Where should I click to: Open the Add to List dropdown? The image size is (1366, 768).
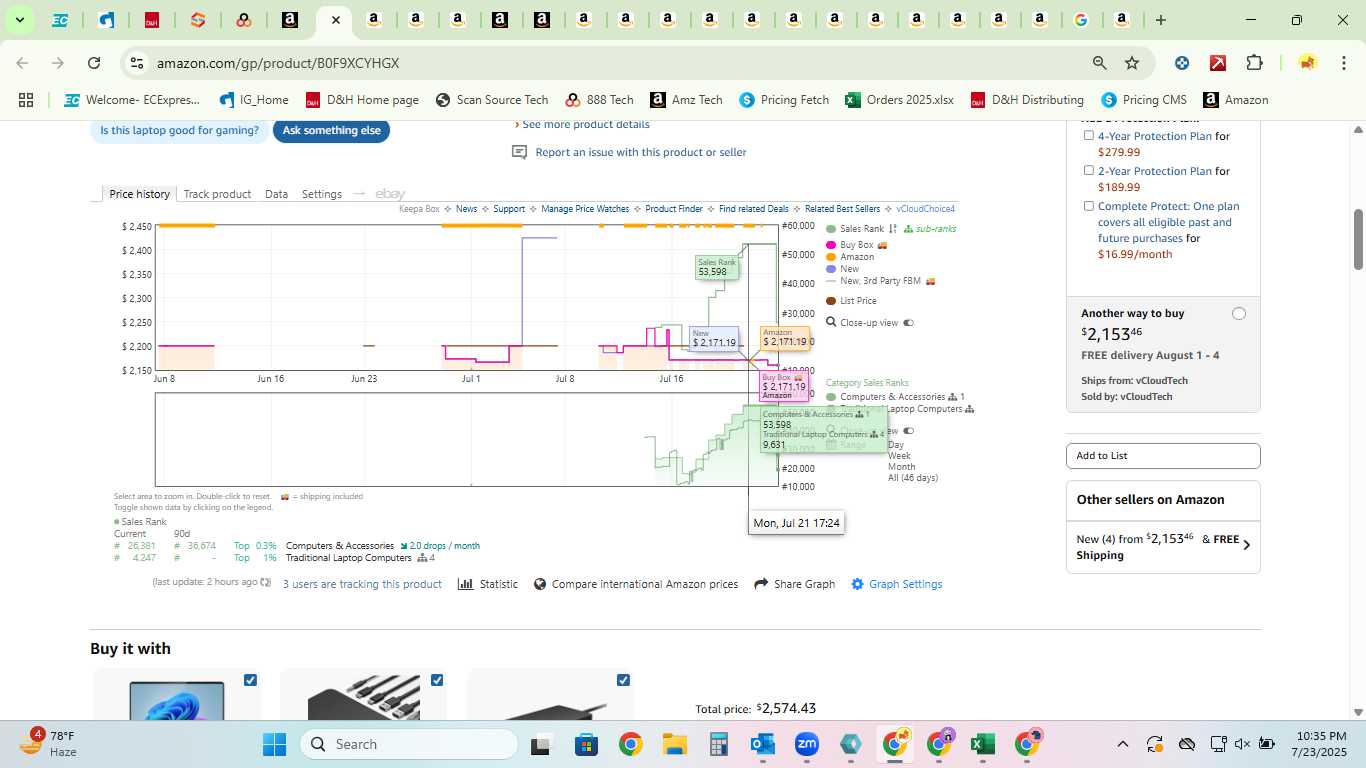coord(1163,456)
